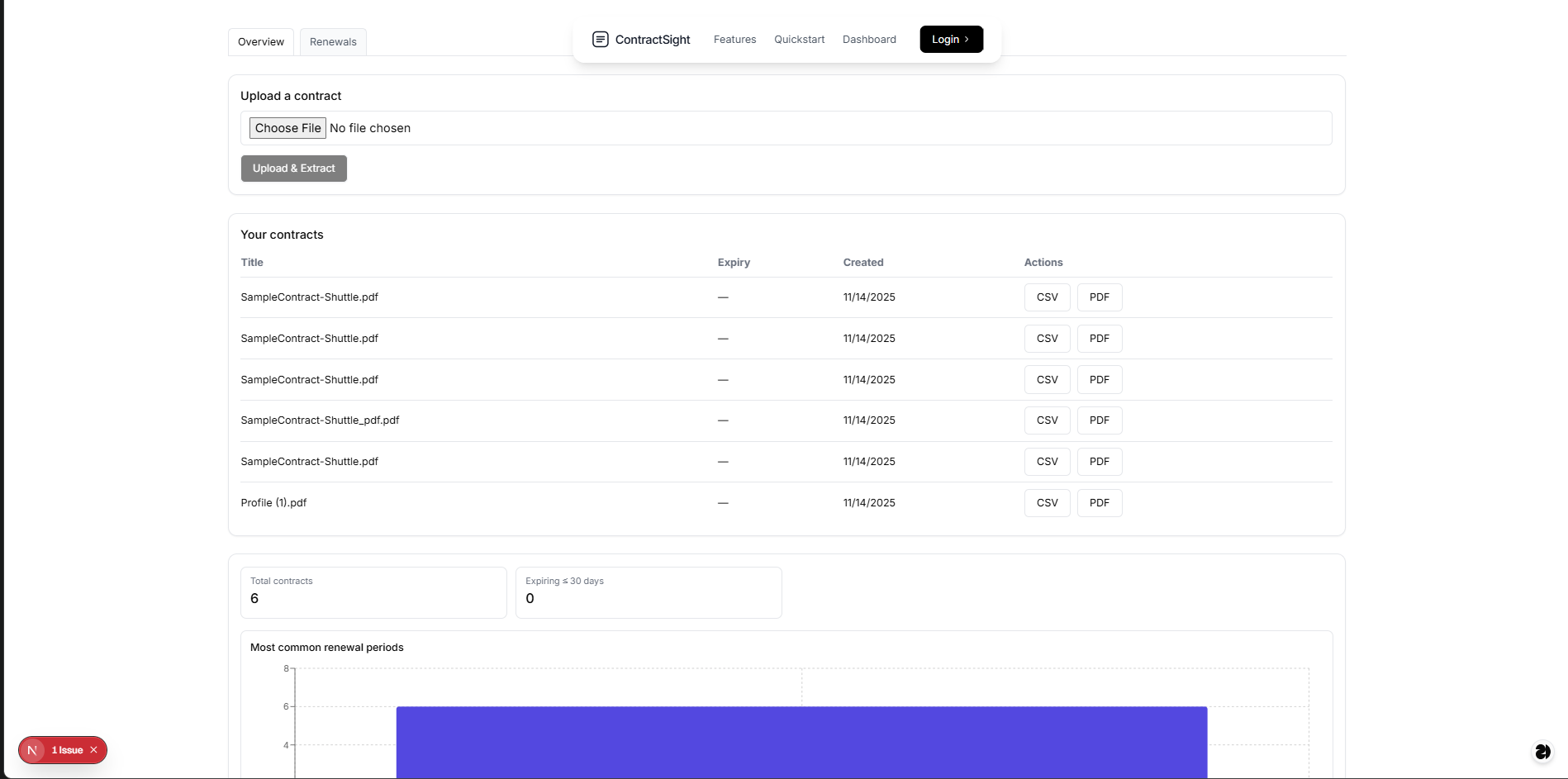This screenshot has width=1568, height=779.
Task: Click the Login arrow button
Action: (965, 38)
